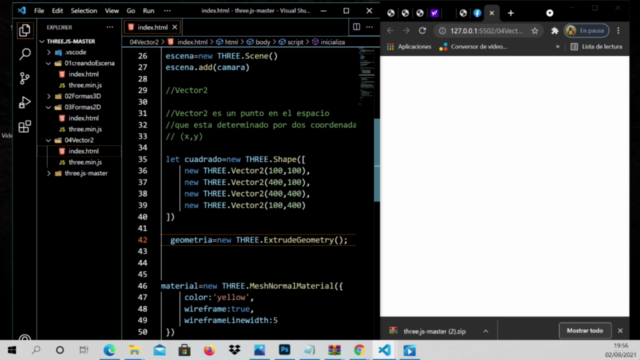Collapse the 04Vector2 folder

tap(79, 140)
